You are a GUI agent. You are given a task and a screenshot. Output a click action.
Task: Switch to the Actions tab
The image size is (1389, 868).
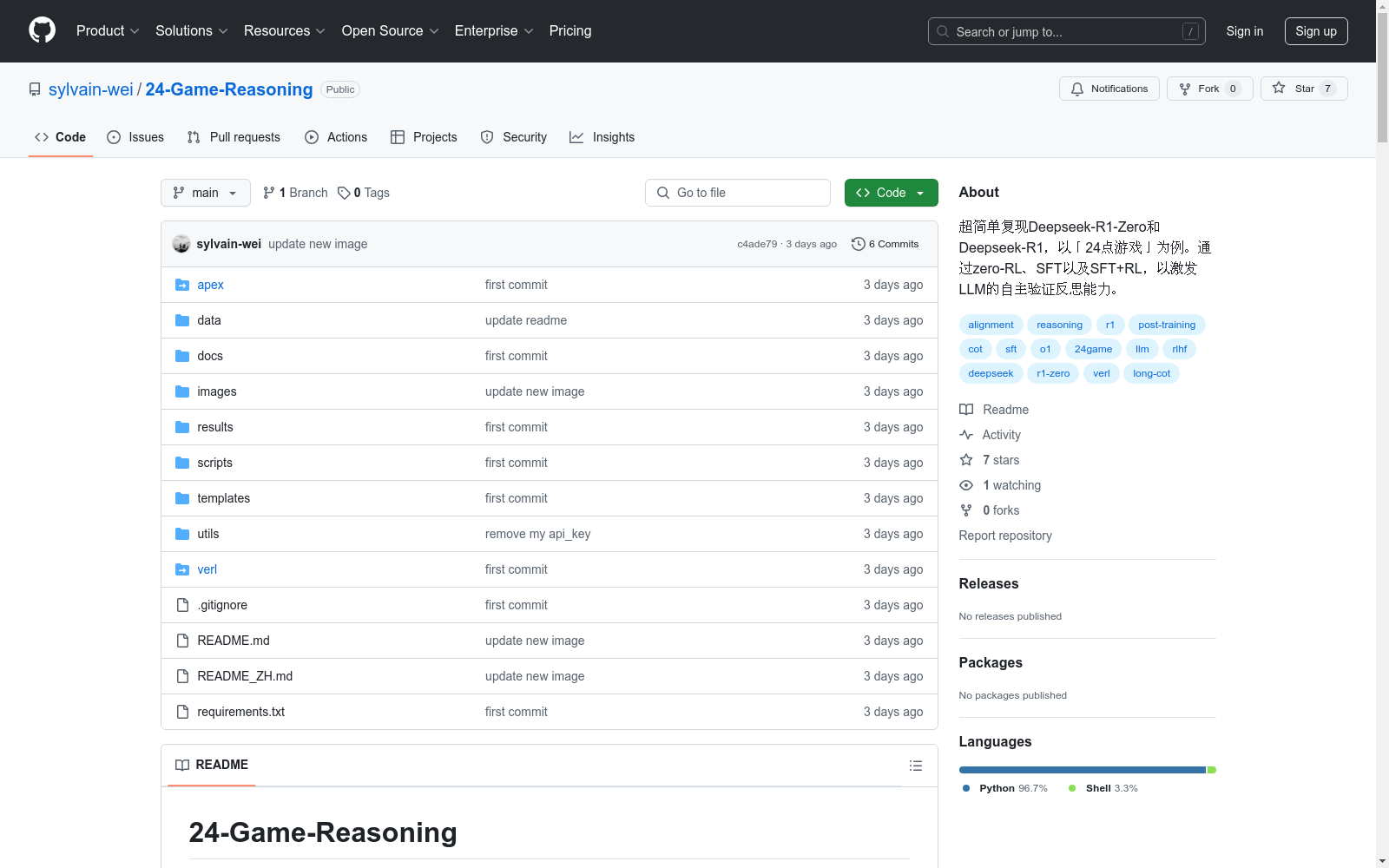point(336,137)
